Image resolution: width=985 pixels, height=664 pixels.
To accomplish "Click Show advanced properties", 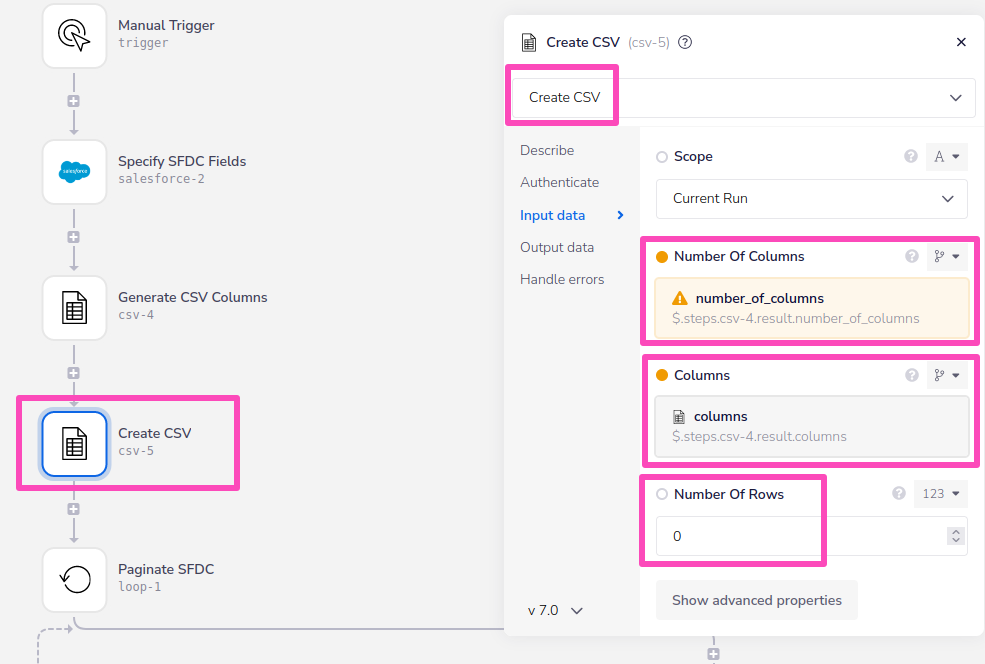I will tap(757, 600).
